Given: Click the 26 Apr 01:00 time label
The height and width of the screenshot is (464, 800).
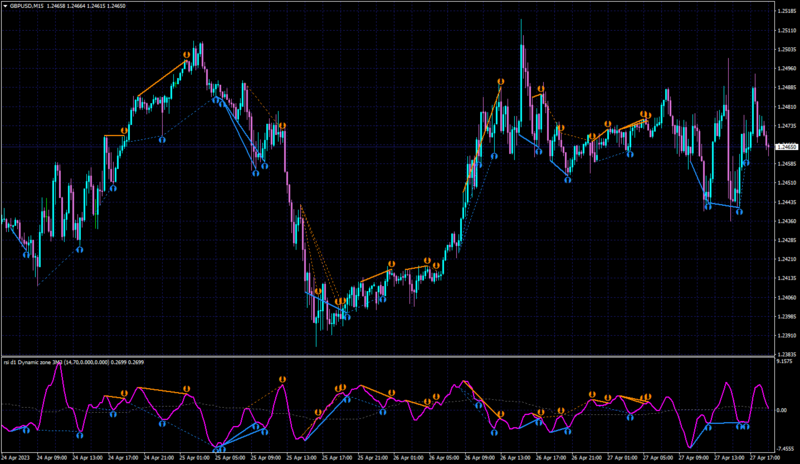Looking at the screenshot, I should pyautogui.click(x=409, y=458).
